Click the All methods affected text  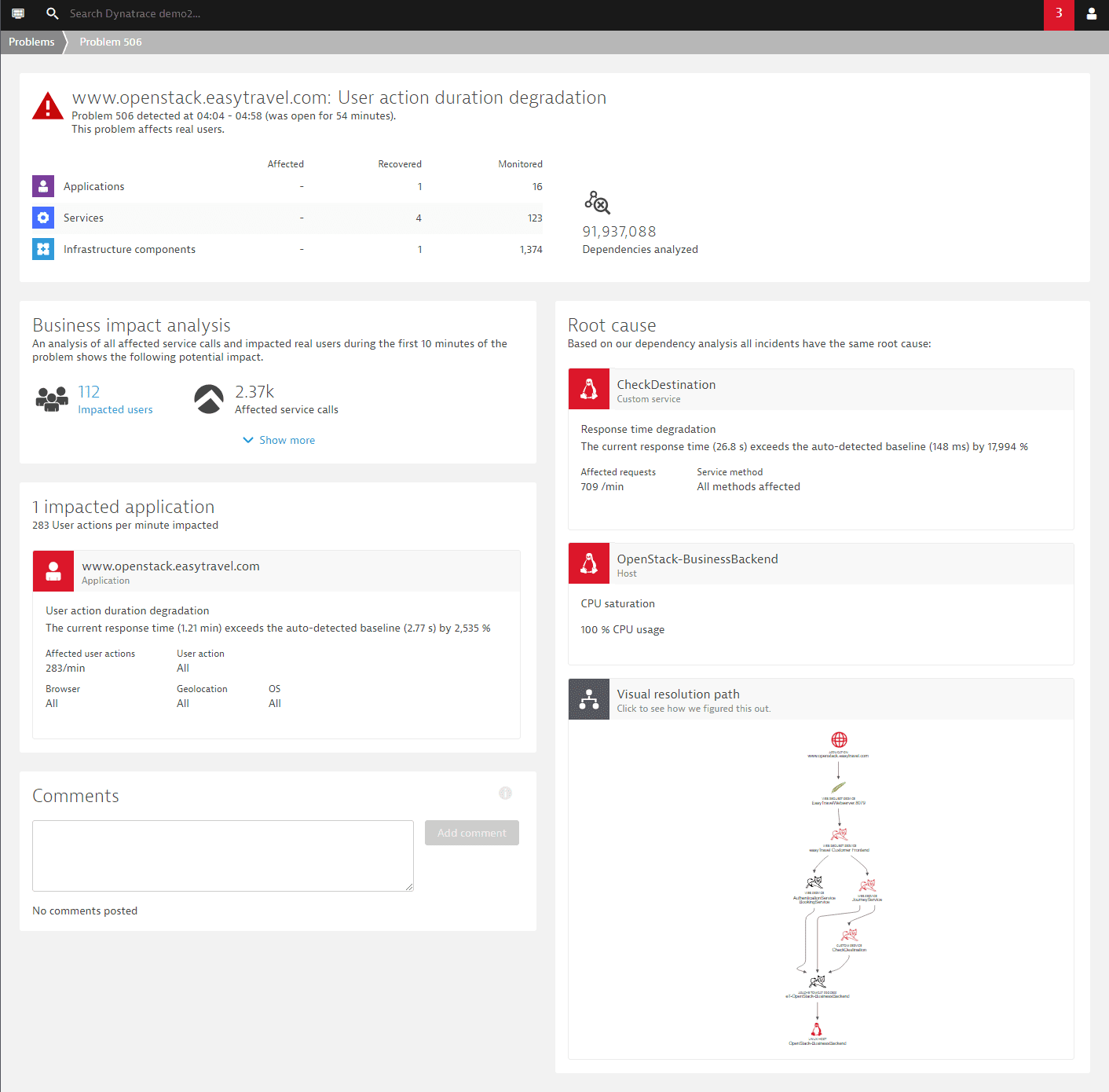click(748, 486)
